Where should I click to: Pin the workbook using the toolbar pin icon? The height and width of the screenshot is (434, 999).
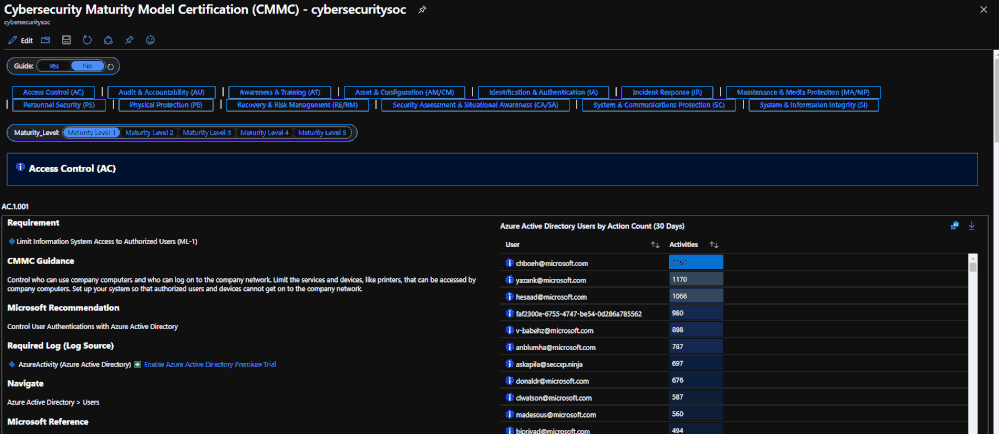click(x=129, y=40)
